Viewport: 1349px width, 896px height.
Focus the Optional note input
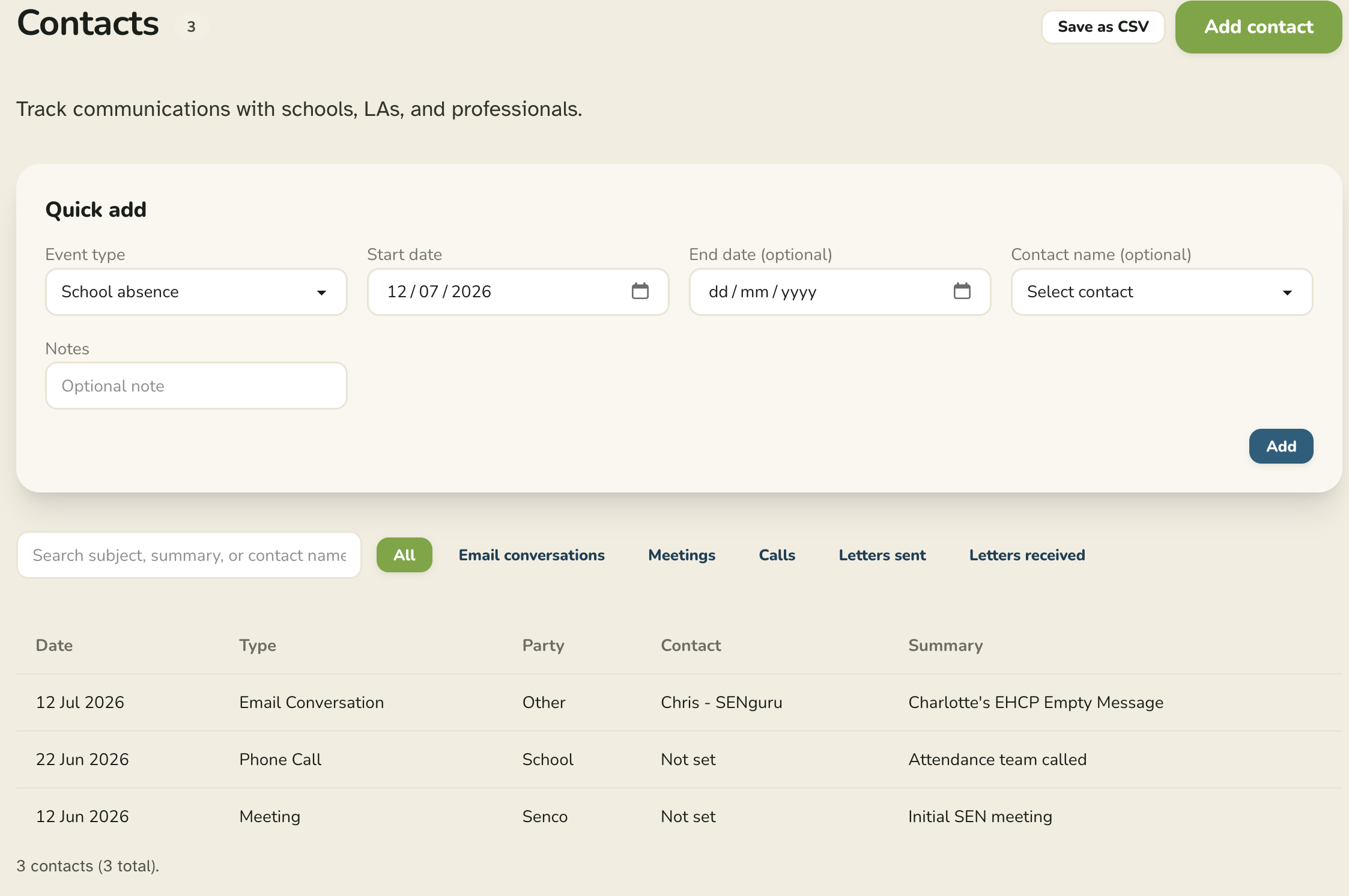(196, 386)
